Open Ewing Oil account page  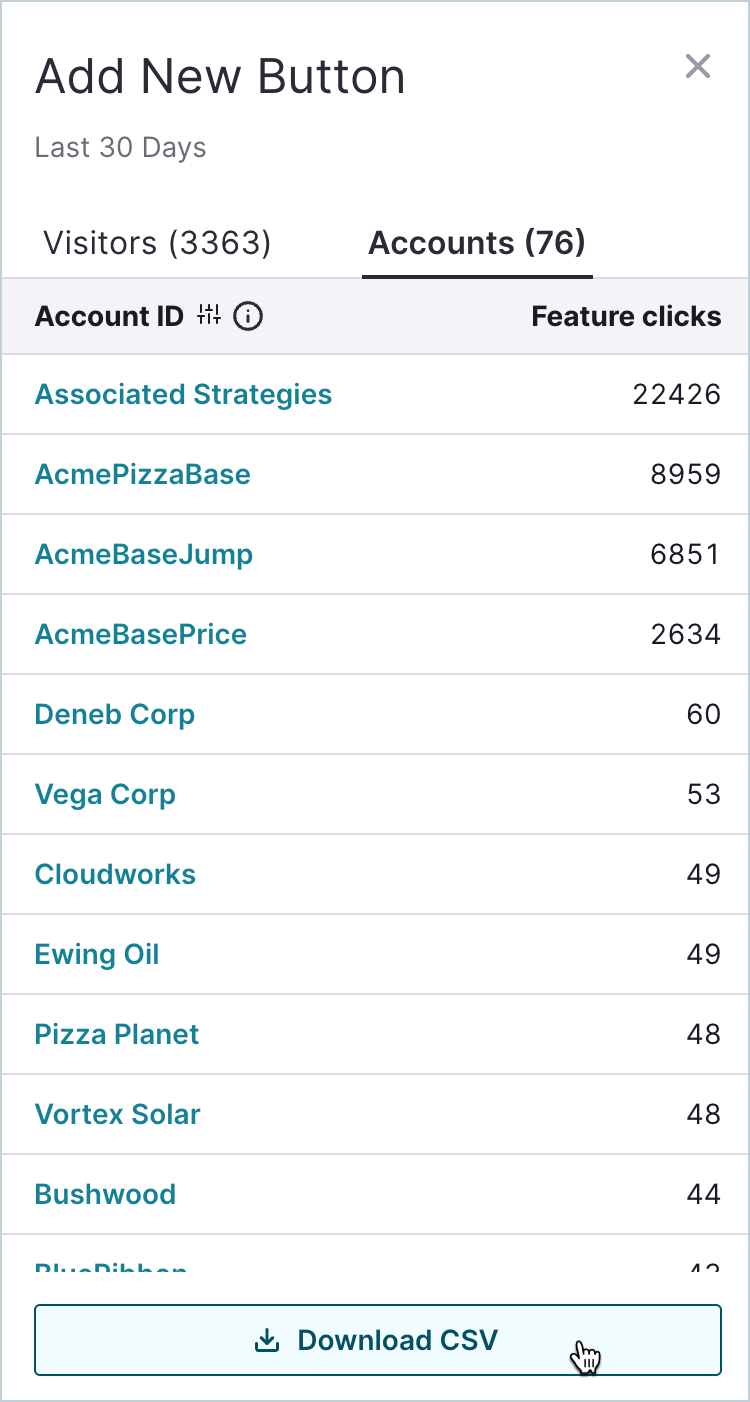point(97,954)
